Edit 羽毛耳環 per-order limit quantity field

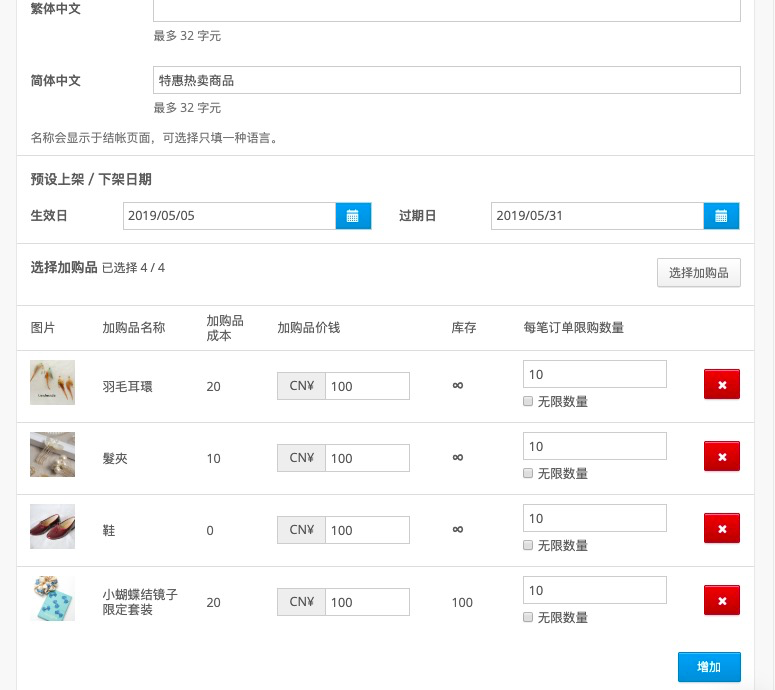point(595,374)
